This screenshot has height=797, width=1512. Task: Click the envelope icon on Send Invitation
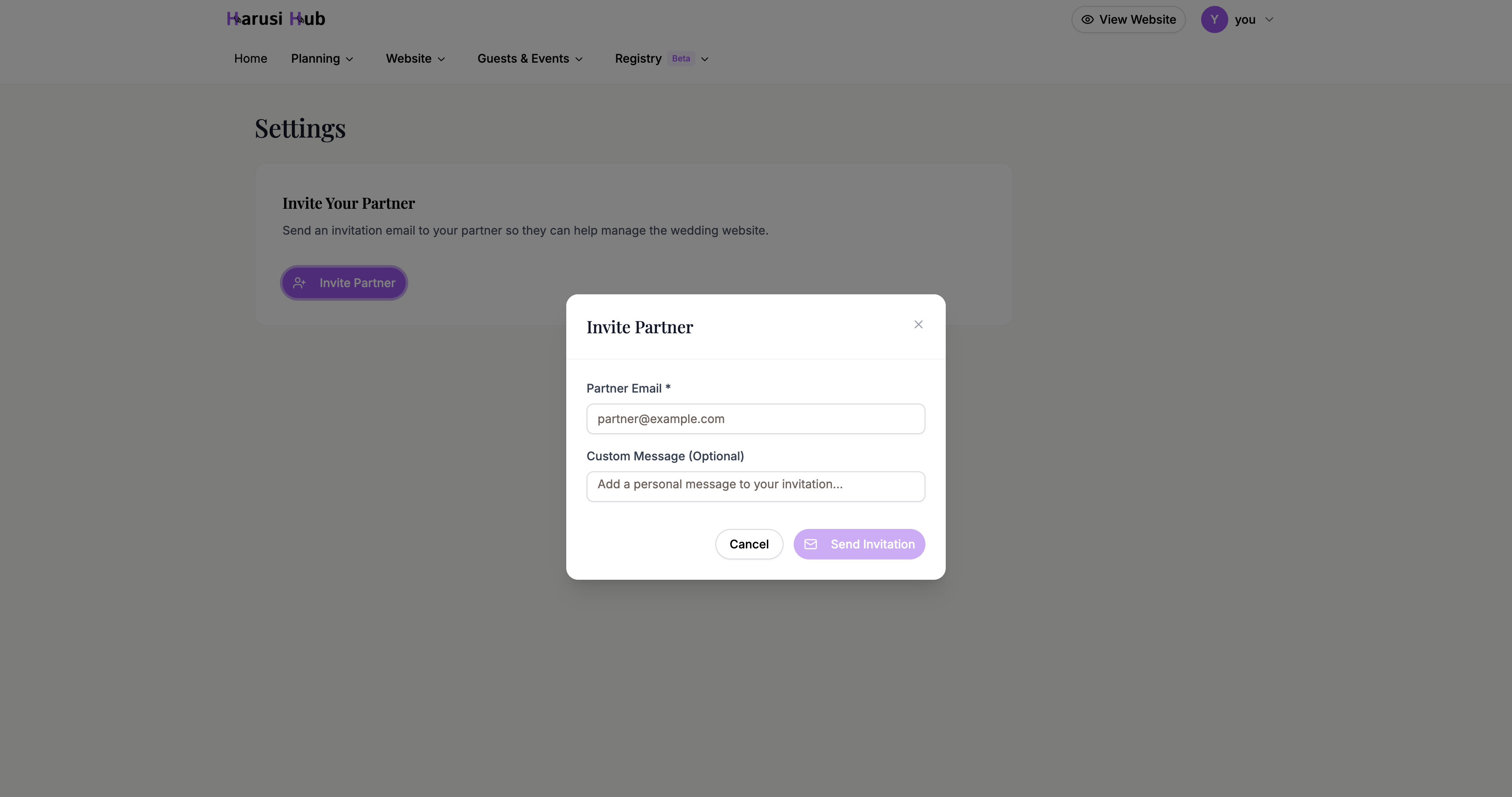click(x=811, y=544)
